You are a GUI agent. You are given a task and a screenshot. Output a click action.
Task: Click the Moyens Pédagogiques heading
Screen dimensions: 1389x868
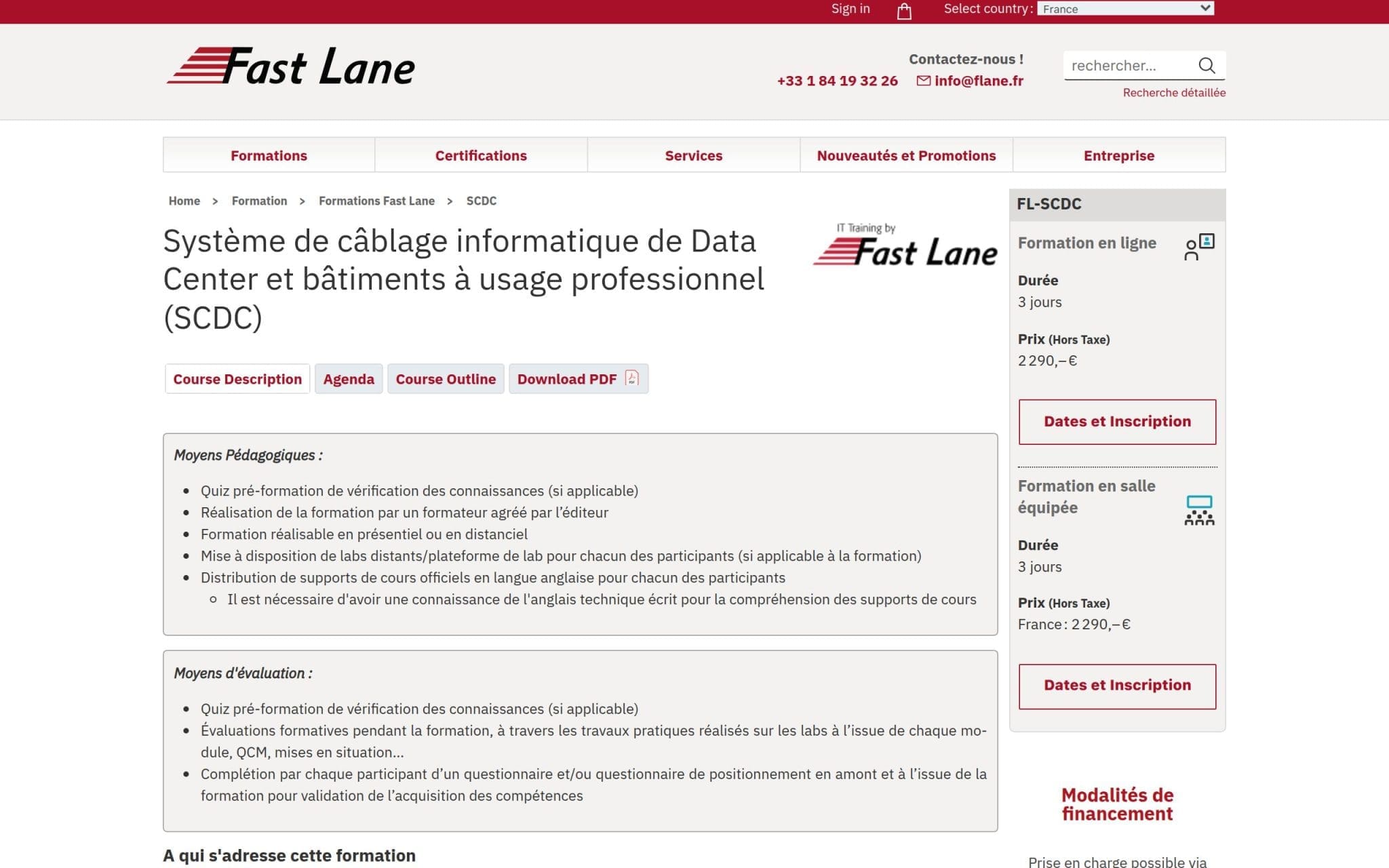(x=248, y=455)
